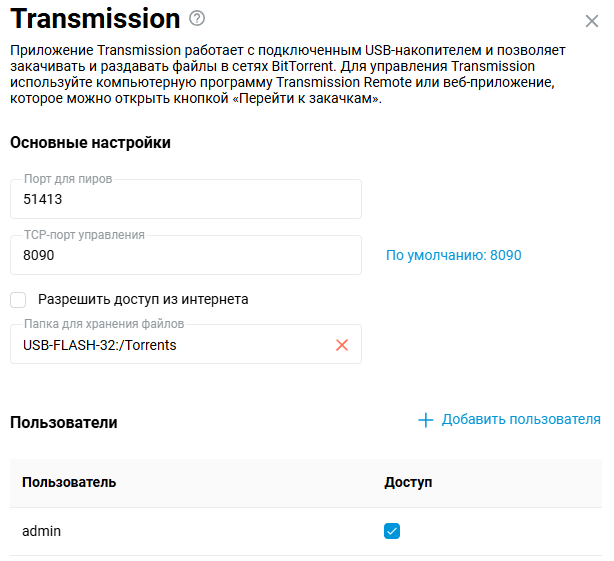Close the Transmission settings panel
Viewport: 614px width, 561px height.
(x=591, y=20)
